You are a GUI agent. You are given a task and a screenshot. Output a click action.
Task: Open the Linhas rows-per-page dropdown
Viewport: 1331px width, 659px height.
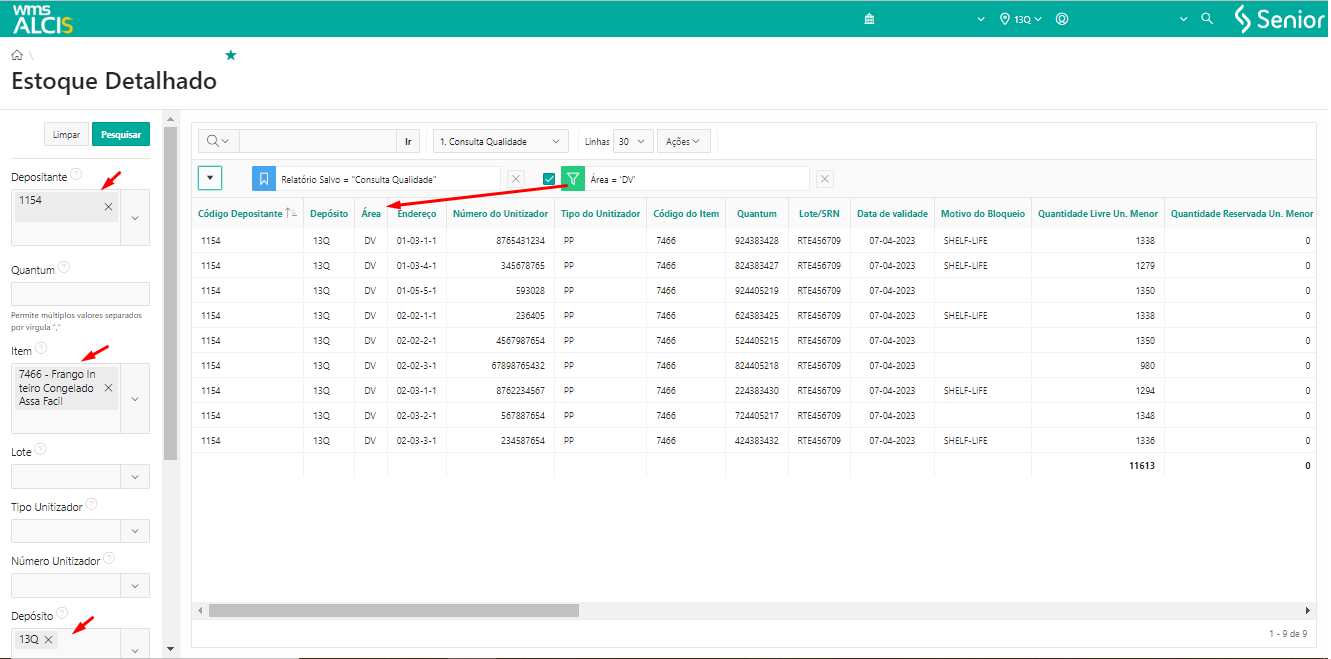[x=633, y=142]
